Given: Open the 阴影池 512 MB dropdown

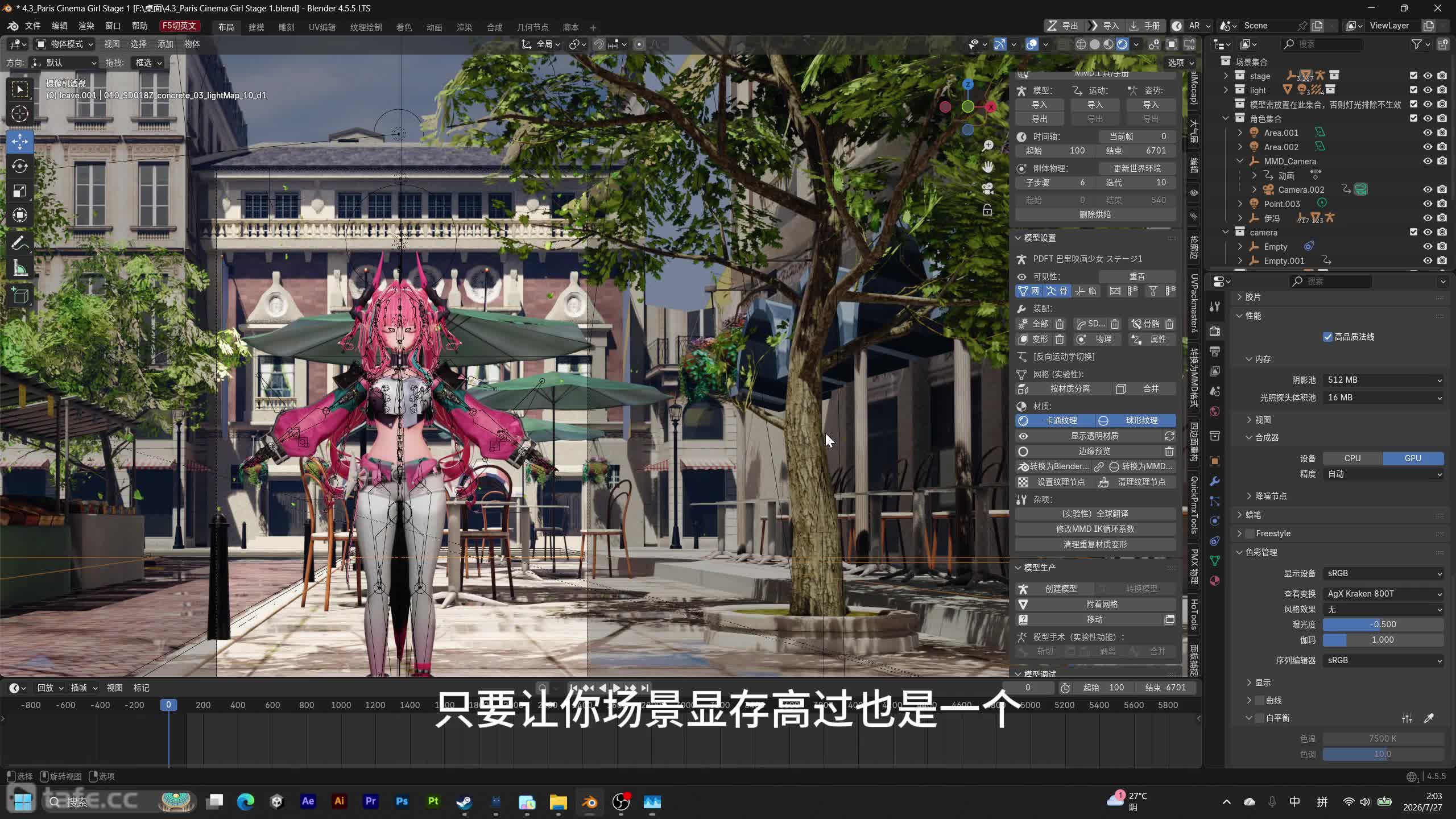Looking at the screenshot, I should click(1383, 380).
